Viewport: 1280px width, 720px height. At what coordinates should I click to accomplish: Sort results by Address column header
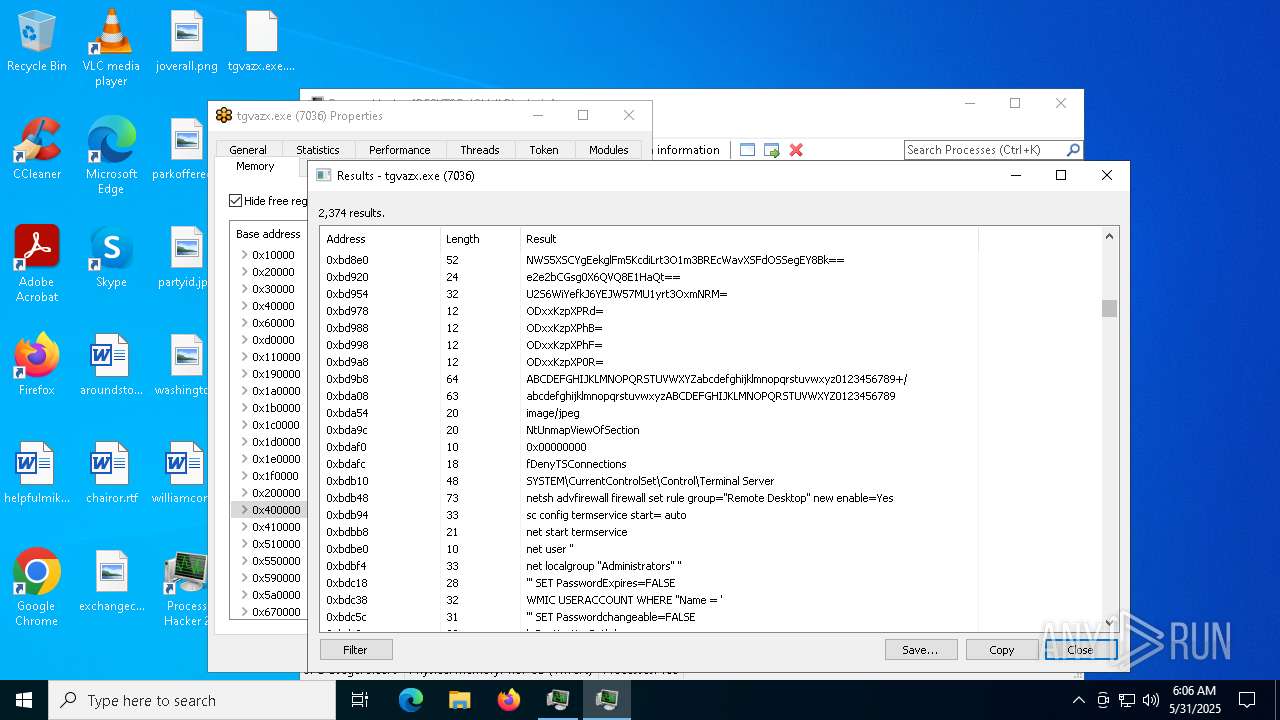pos(380,239)
